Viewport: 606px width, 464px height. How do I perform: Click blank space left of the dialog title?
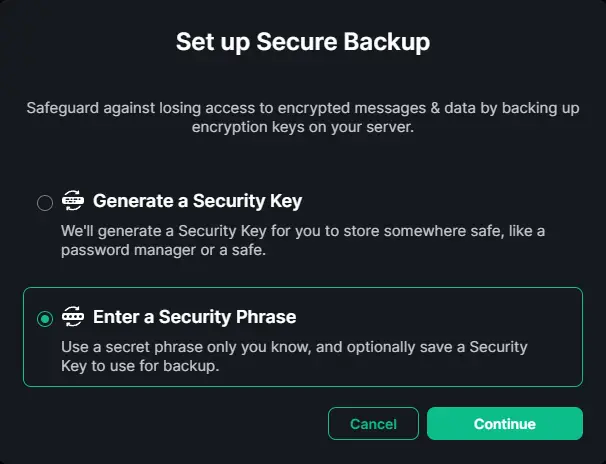90,41
